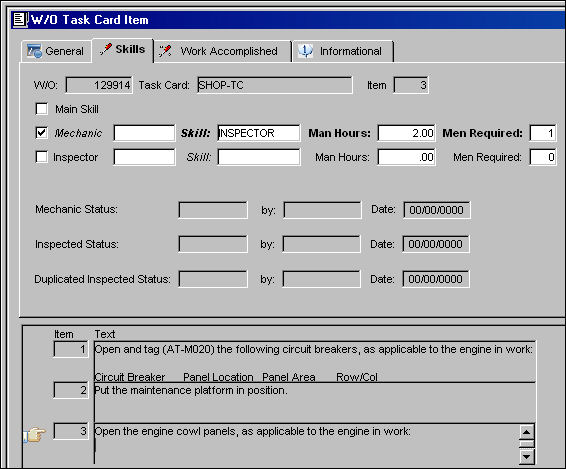Screen dimensions: 566x469
Task: Click the empty field beside Mechanic checkbox
Action: (x=144, y=133)
